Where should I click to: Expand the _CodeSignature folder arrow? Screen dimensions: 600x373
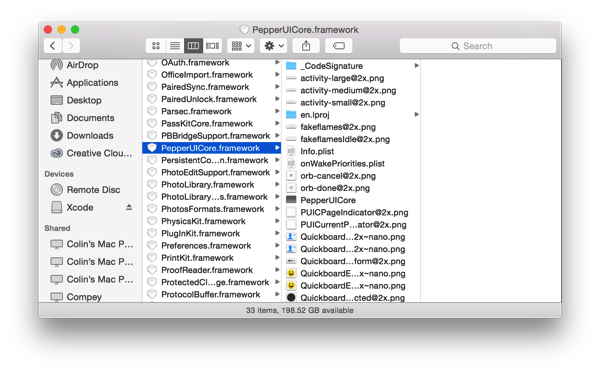coord(416,66)
